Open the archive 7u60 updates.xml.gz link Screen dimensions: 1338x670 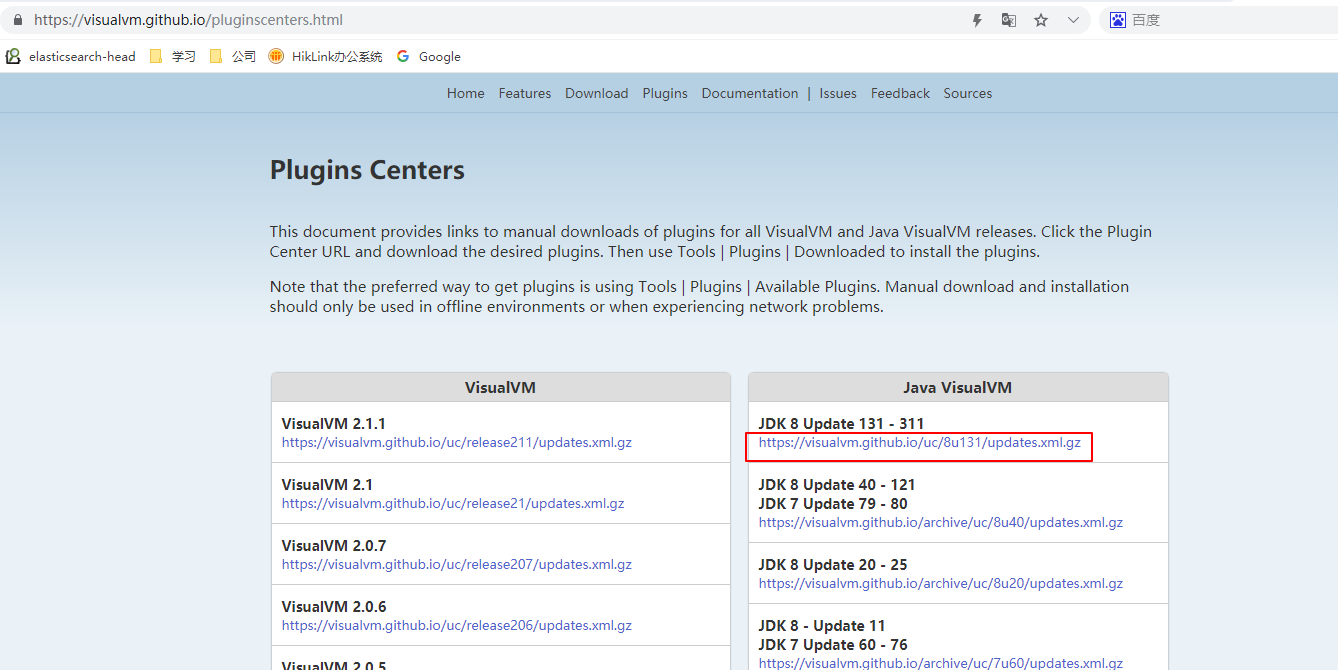941,663
